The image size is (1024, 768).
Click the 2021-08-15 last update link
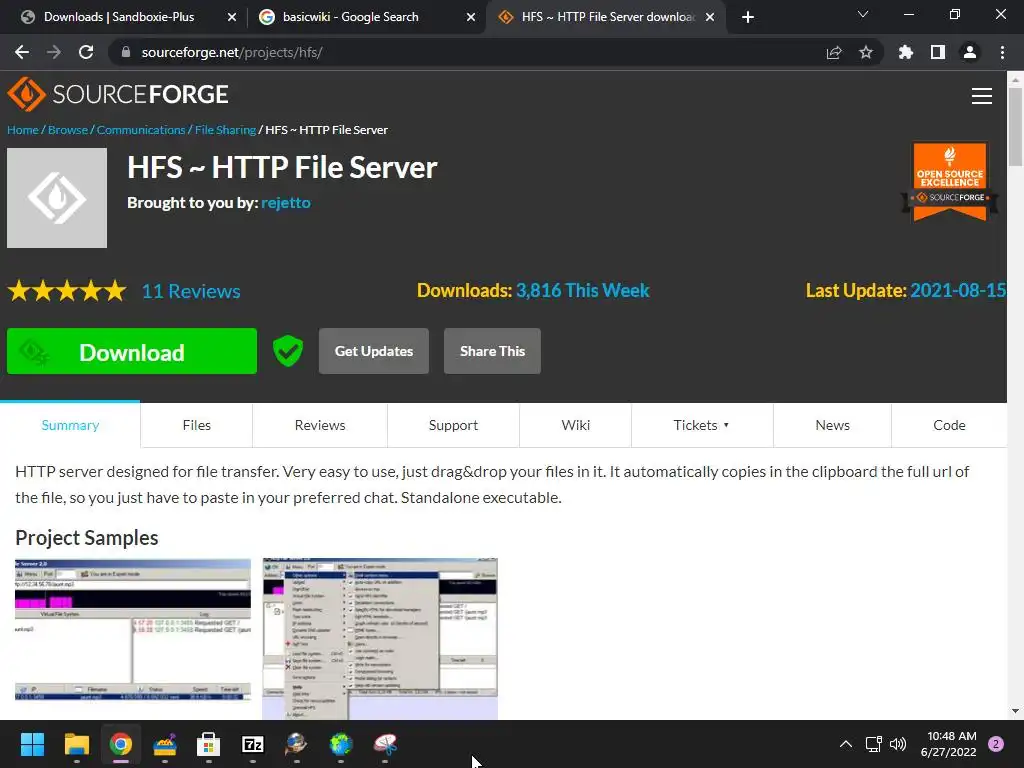(958, 291)
